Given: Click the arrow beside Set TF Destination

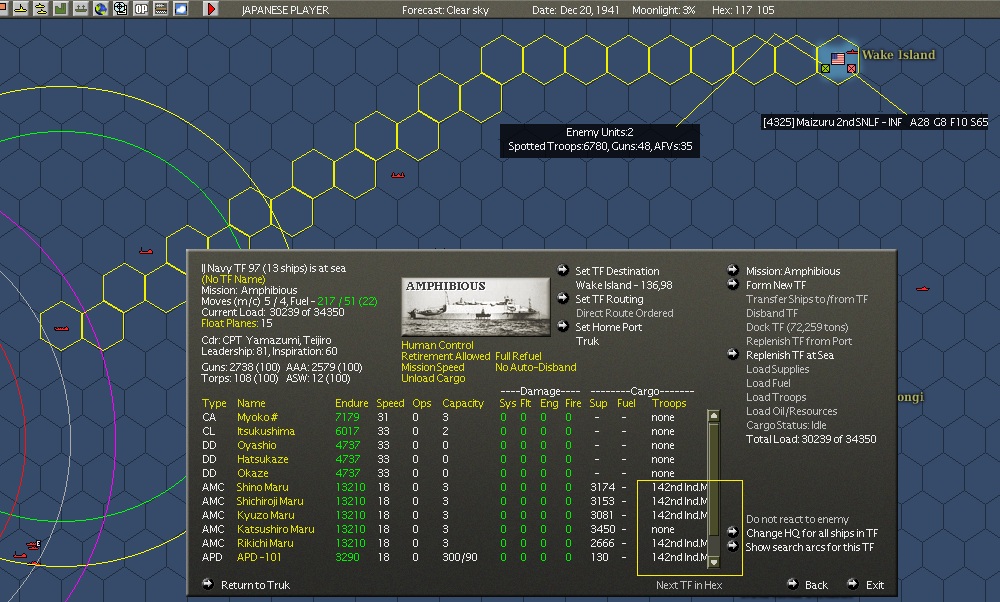Looking at the screenshot, I should point(562,270).
